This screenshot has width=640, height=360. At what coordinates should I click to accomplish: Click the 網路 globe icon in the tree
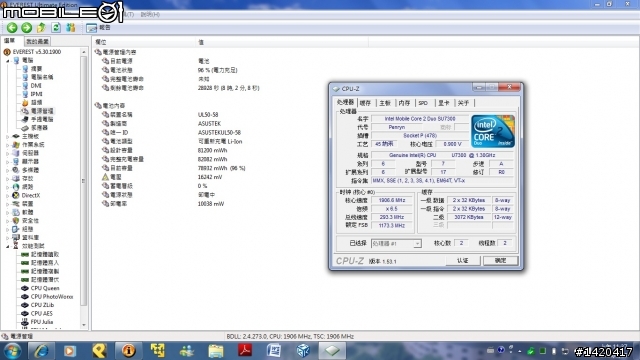tap(16, 187)
